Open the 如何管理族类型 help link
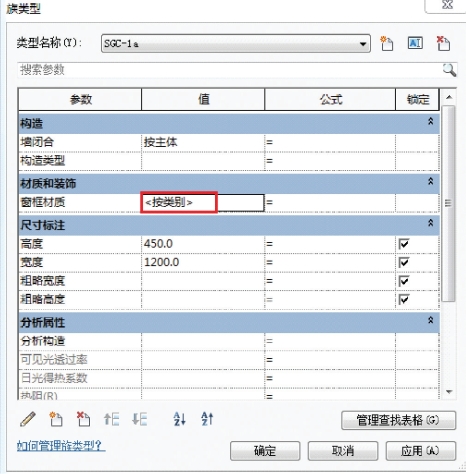This screenshot has width=466, height=474. (61, 446)
